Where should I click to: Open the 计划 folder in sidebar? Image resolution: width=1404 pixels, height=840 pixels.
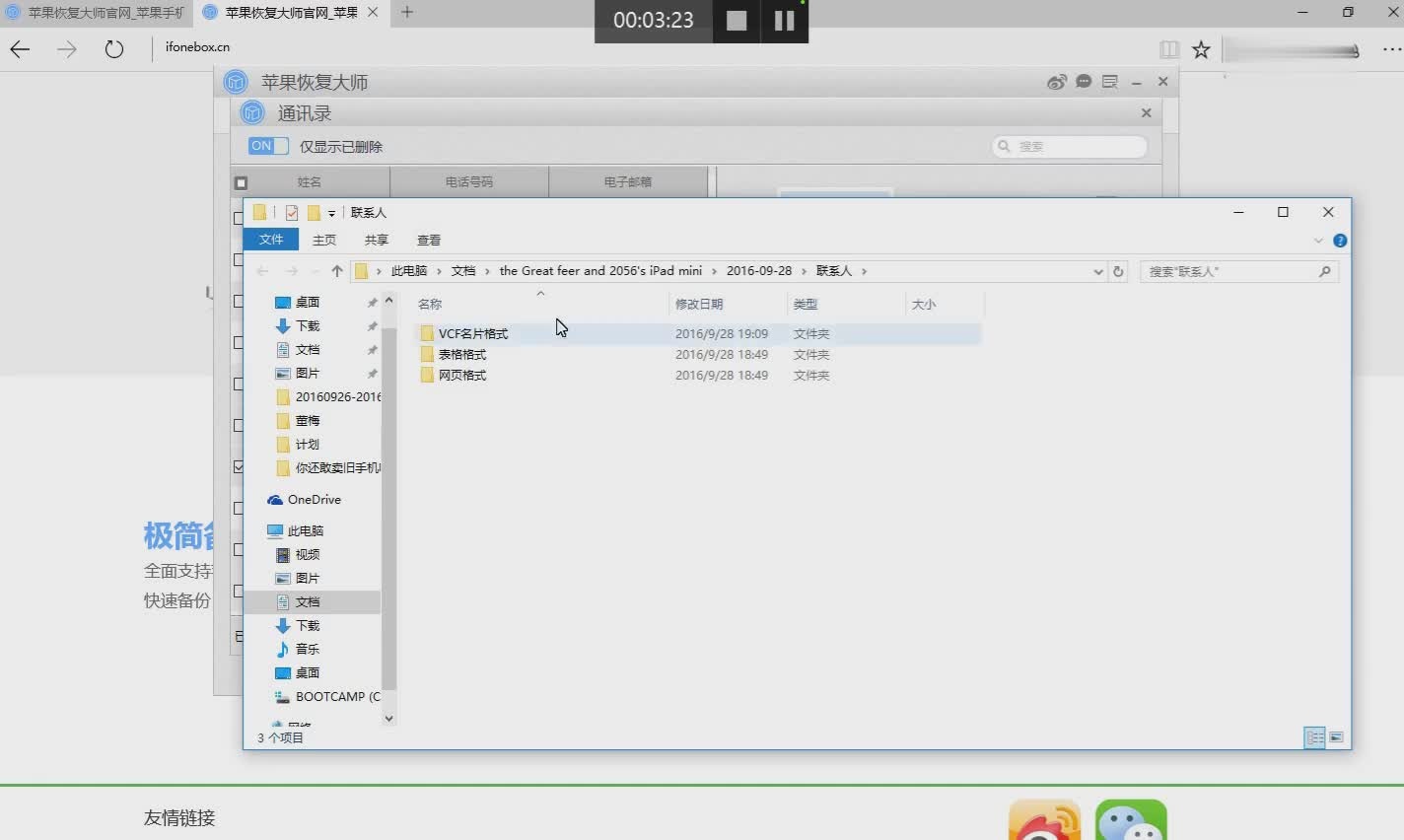(308, 445)
